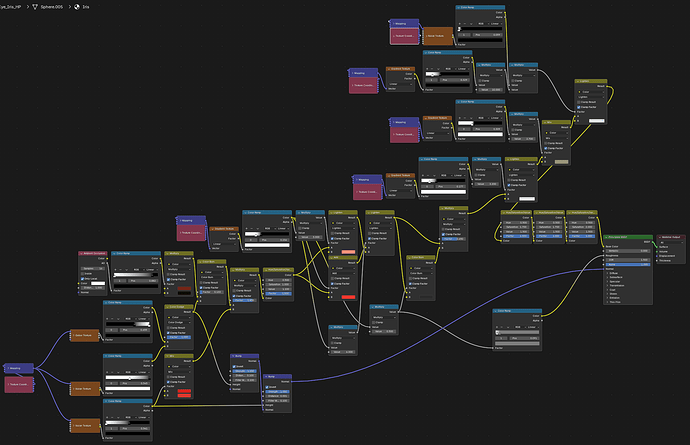The width and height of the screenshot is (690, 445).
Task: Click the BSDF output socket on Principled BSDF
Action: click(x=652, y=242)
